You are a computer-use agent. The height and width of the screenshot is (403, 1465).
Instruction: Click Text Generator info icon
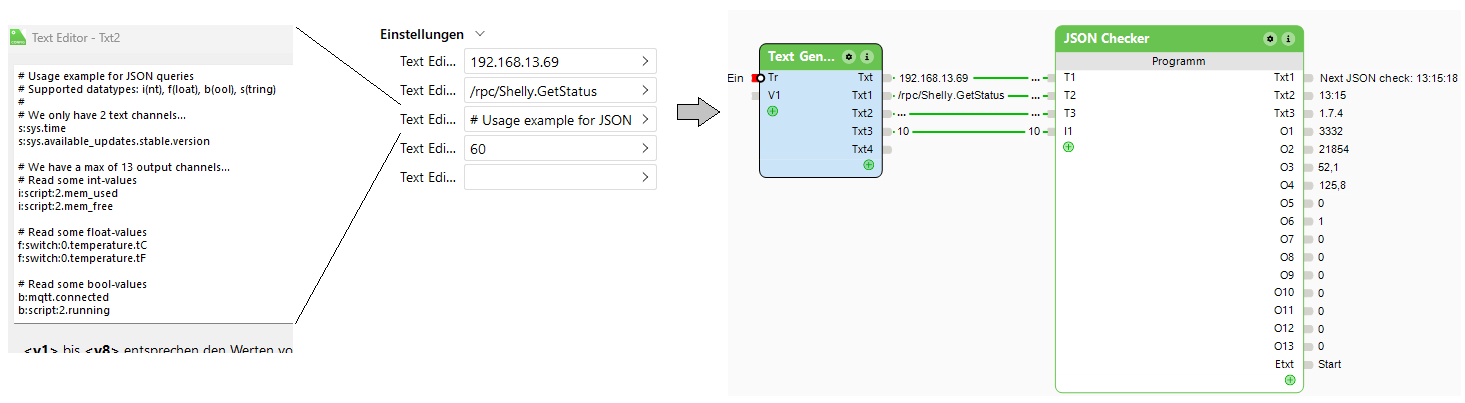867,57
